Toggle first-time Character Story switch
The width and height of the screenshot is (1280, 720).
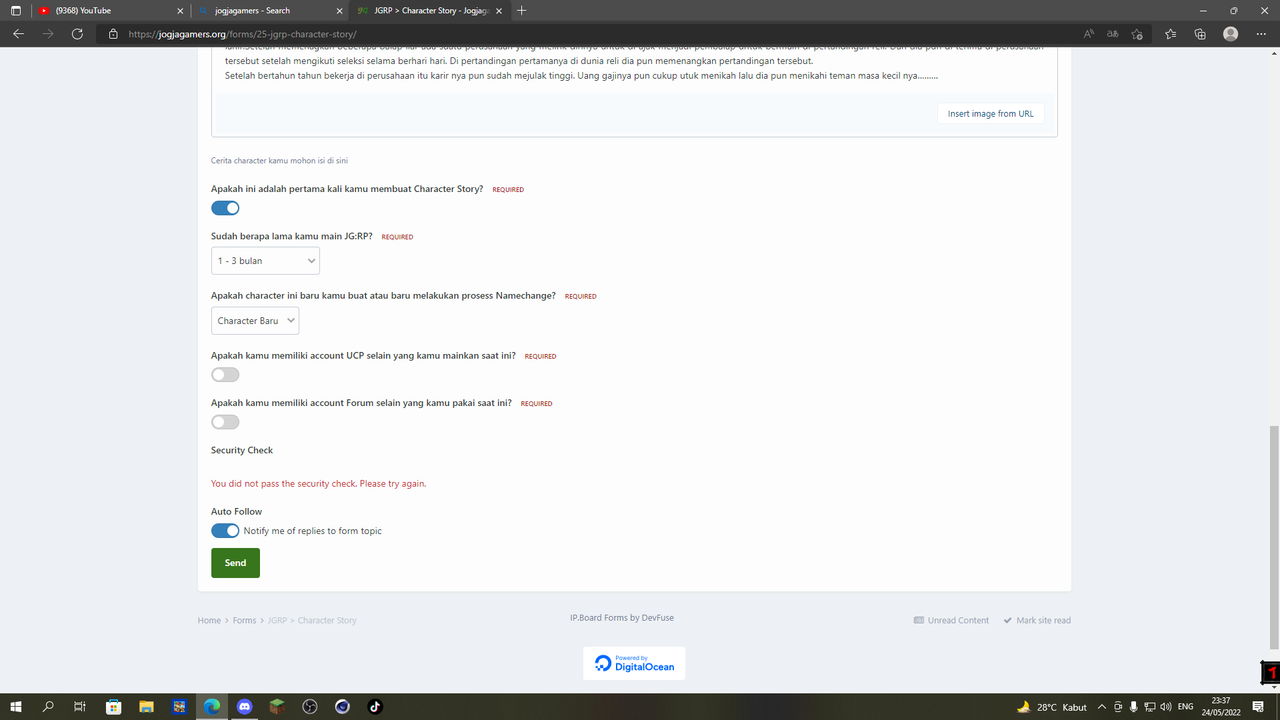225,208
